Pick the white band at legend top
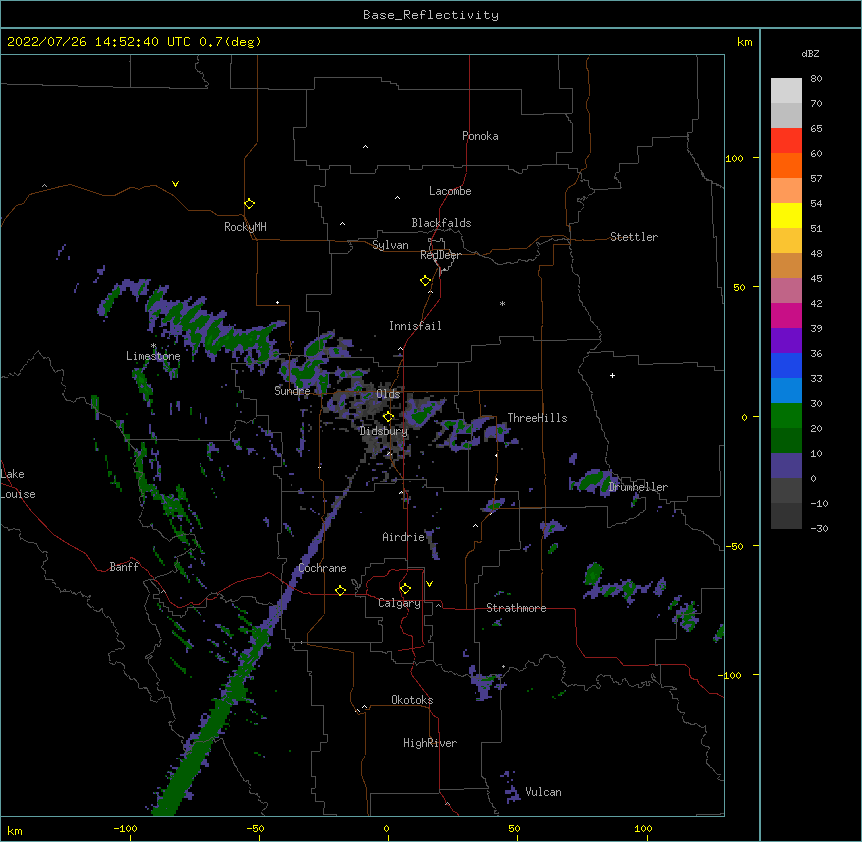862x842 pixels. click(786, 91)
